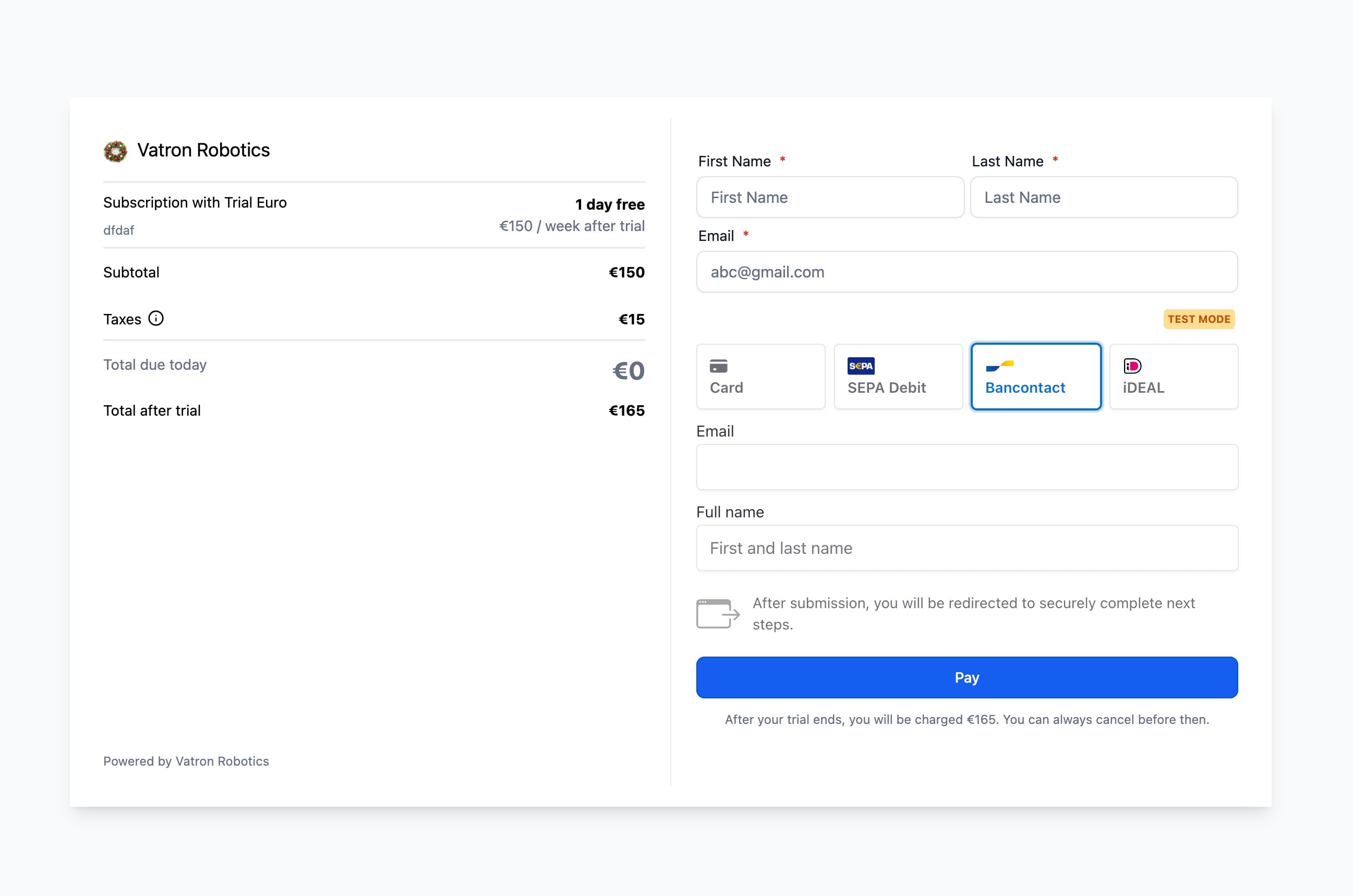Select the Card payment method tab
This screenshot has height=896, width=1353.
[x=760, y=377]
